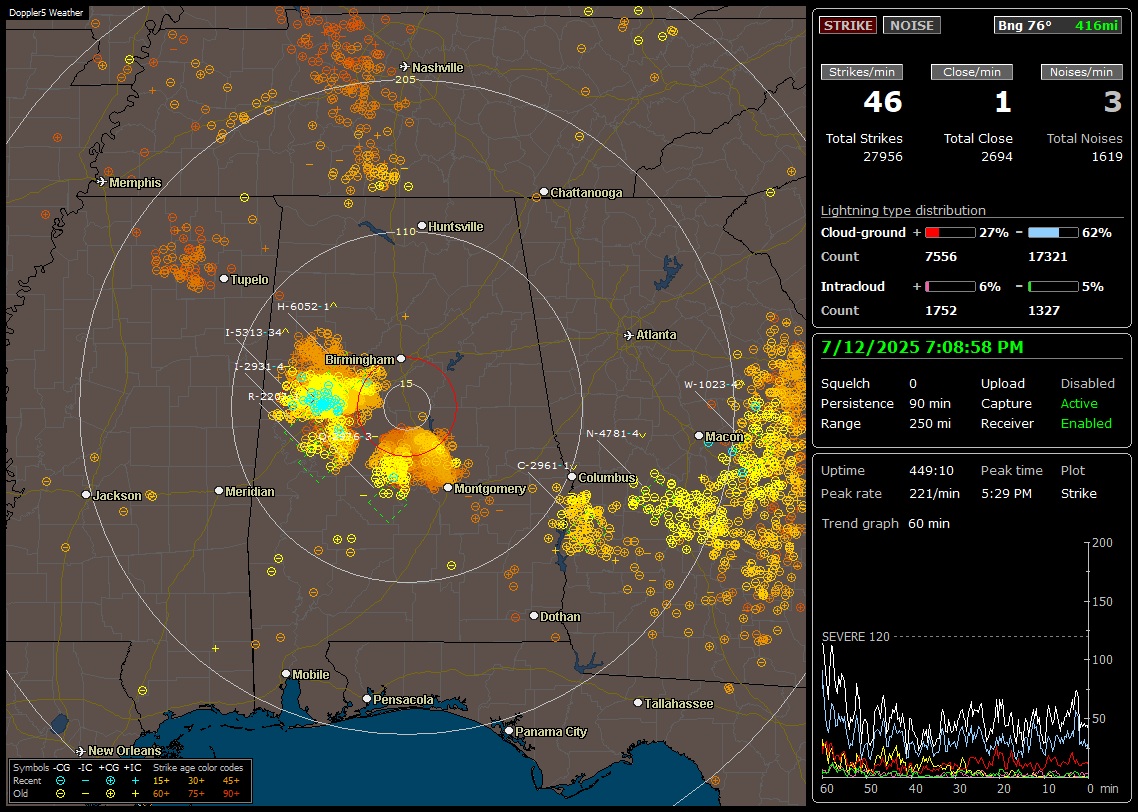Click the Bng 76° 416mi bearing readout

click(1057, 25)
